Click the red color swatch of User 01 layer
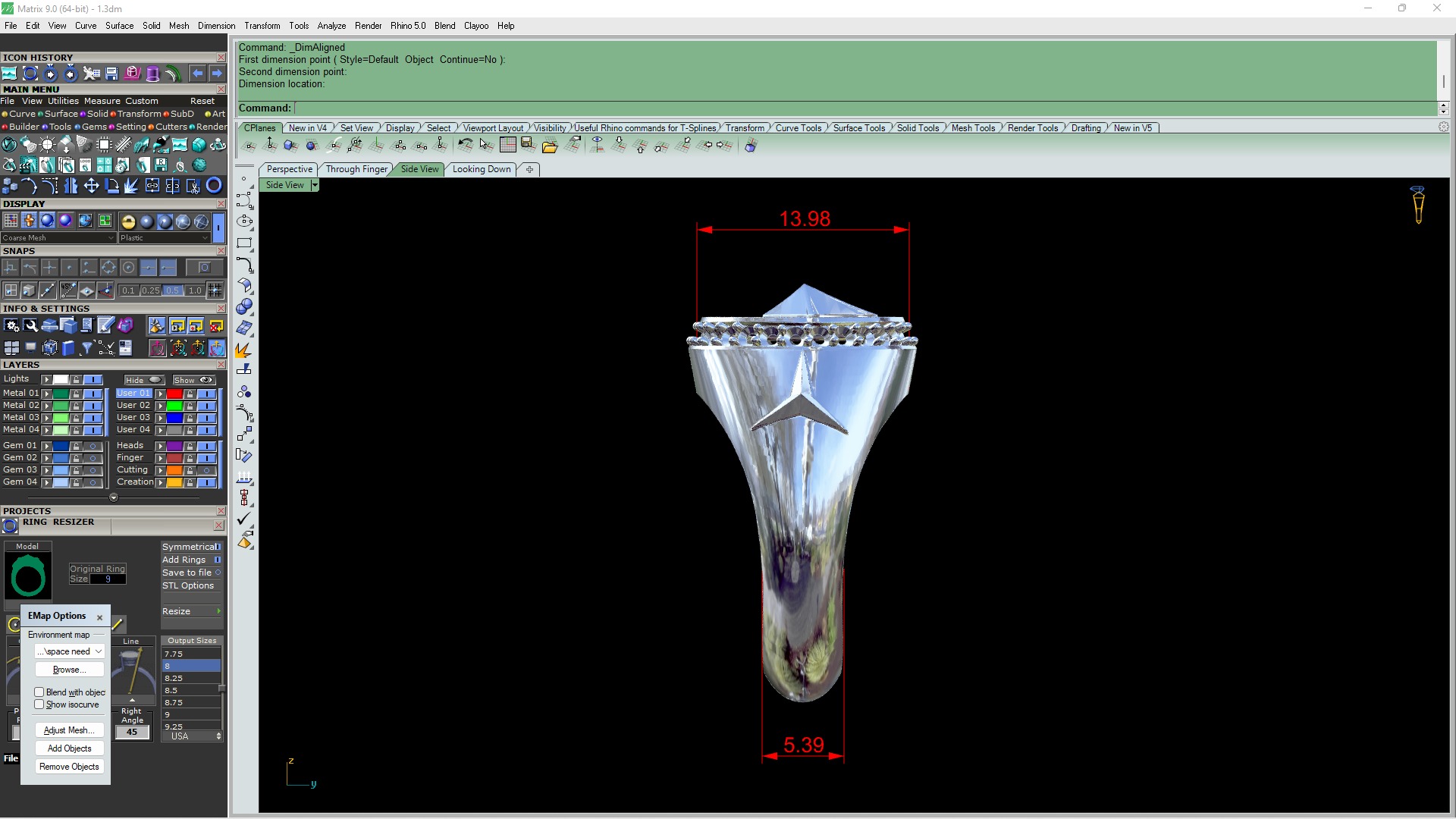 (174, 394)
